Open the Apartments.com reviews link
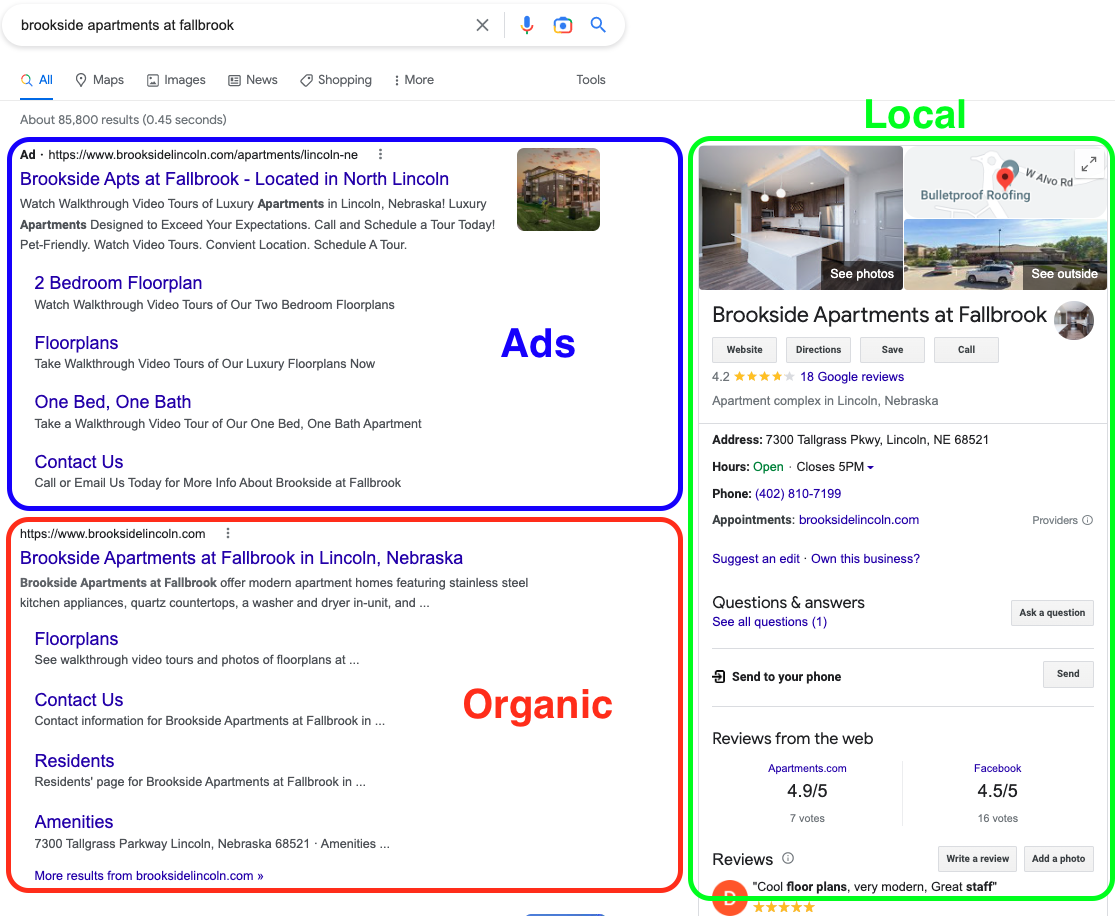 click(807, 768)
